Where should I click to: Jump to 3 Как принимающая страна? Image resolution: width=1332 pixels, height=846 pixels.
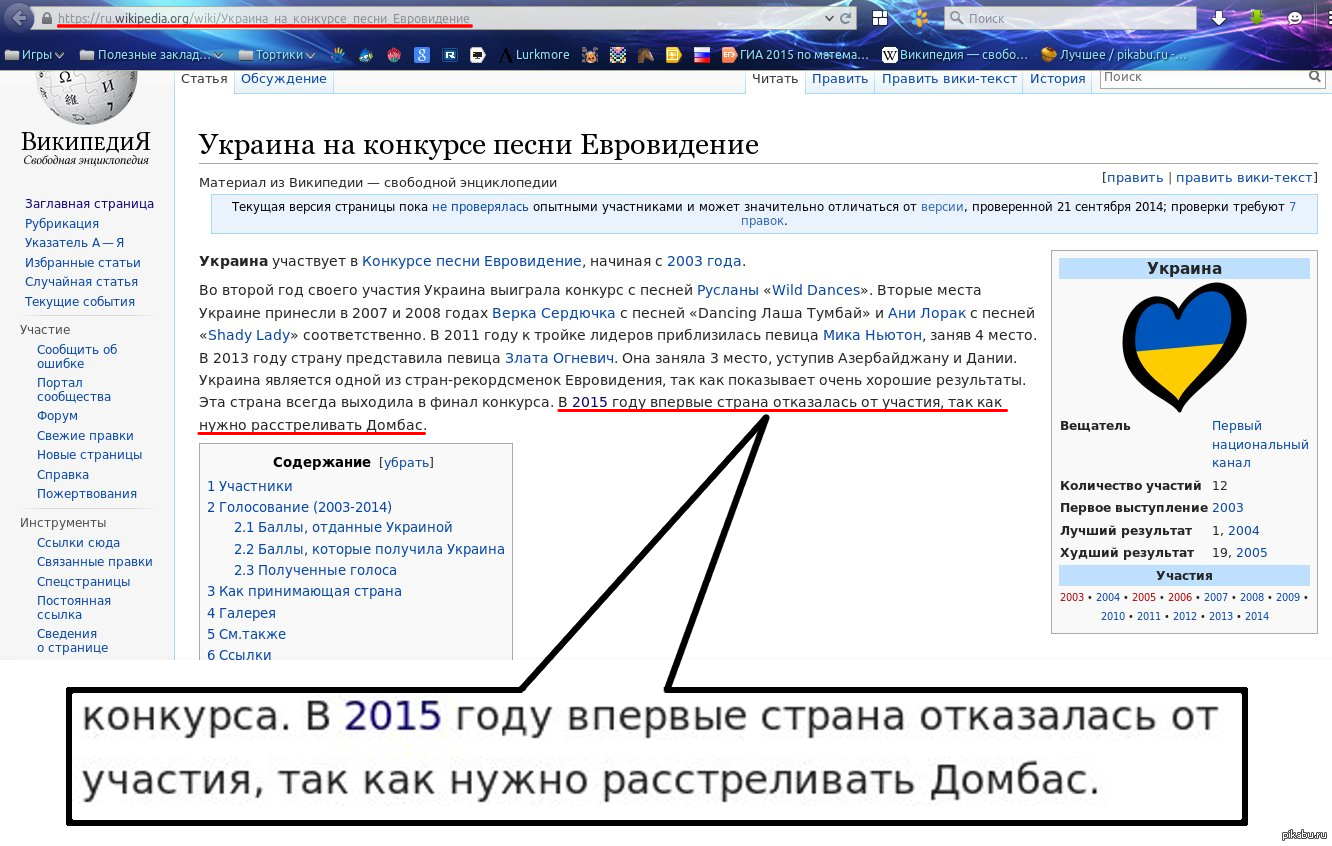[304, 591]
